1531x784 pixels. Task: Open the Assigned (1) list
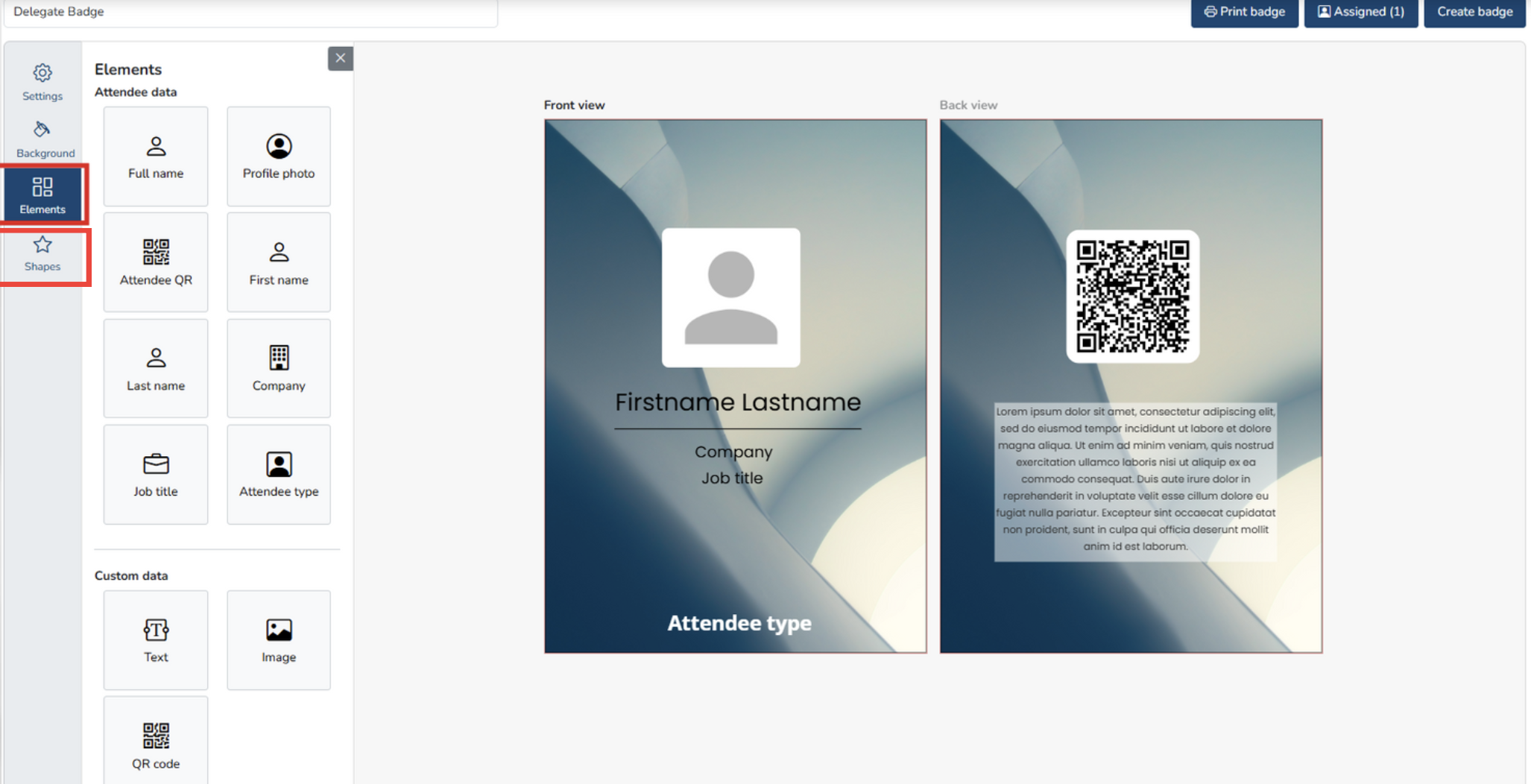click(x=1360, y=12)
